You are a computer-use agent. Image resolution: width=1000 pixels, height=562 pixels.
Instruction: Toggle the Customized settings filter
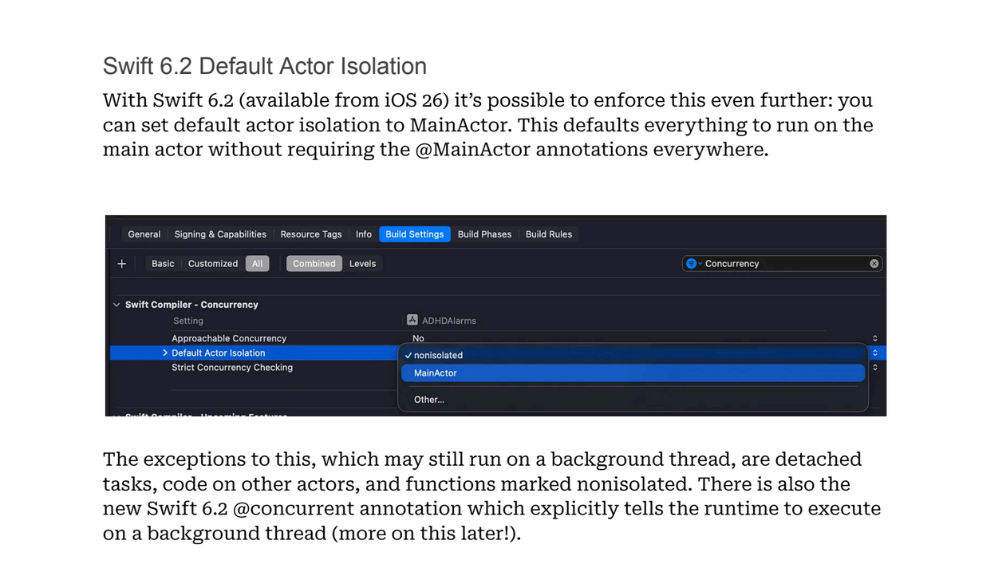pos(213,264)
